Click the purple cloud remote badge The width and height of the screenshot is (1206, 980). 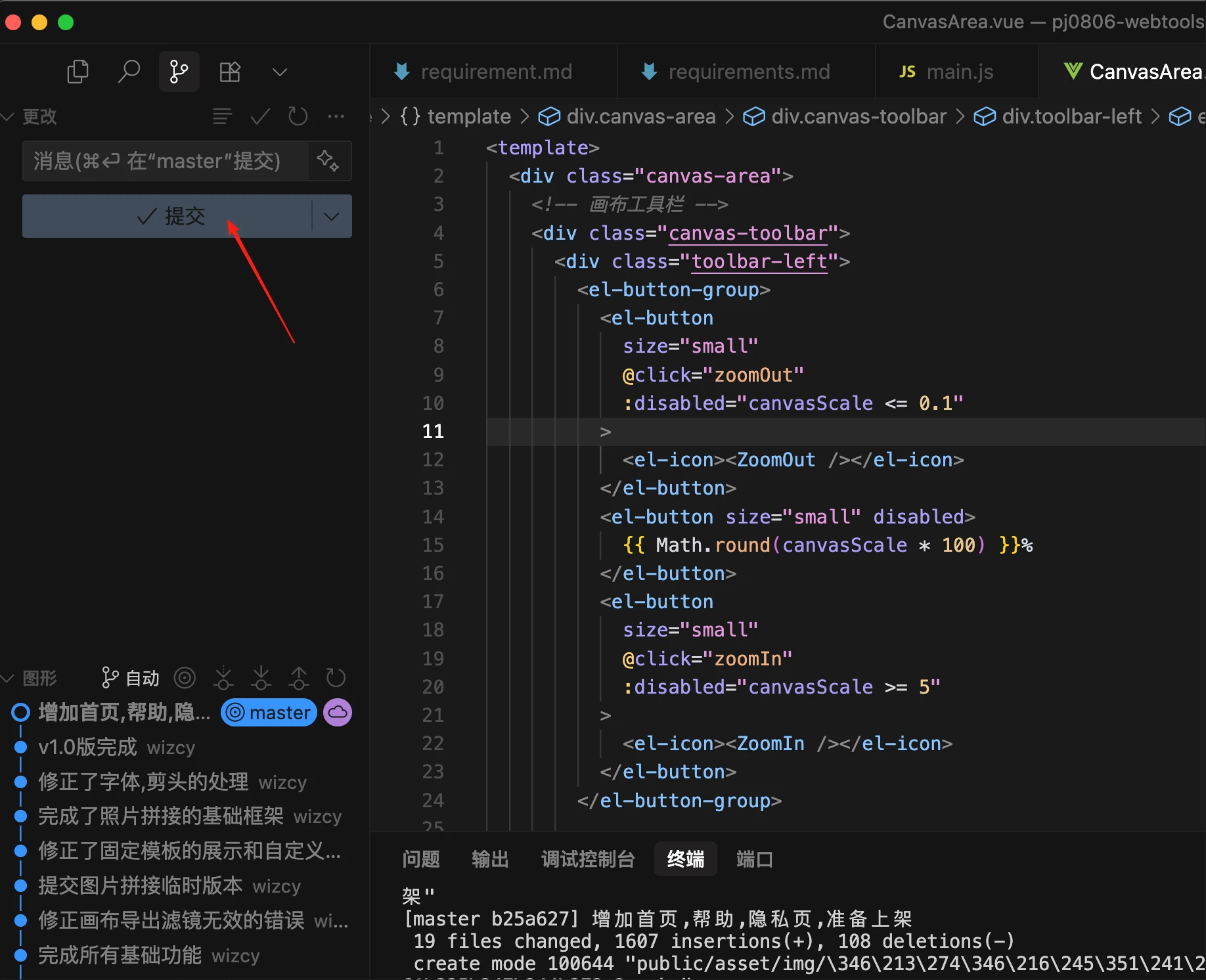[x=338, y=713]
